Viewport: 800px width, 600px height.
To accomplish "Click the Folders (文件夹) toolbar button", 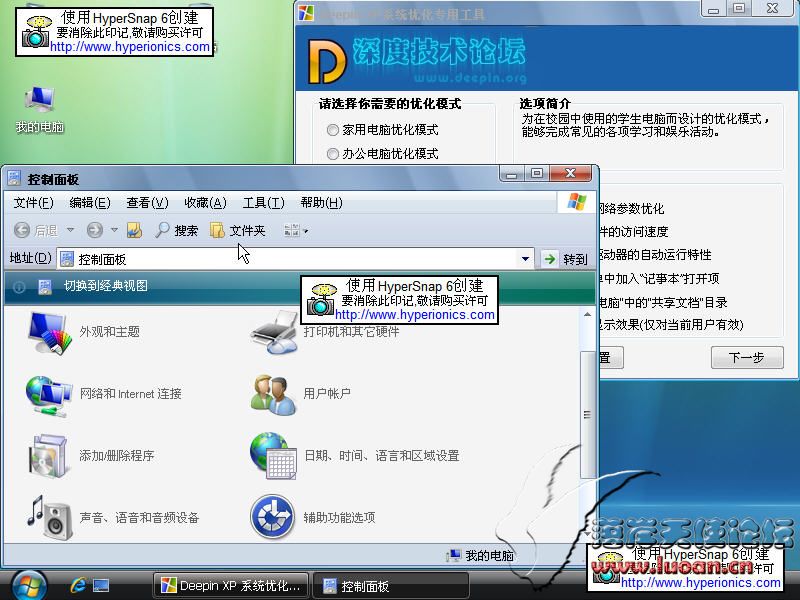I will point(237,231).
